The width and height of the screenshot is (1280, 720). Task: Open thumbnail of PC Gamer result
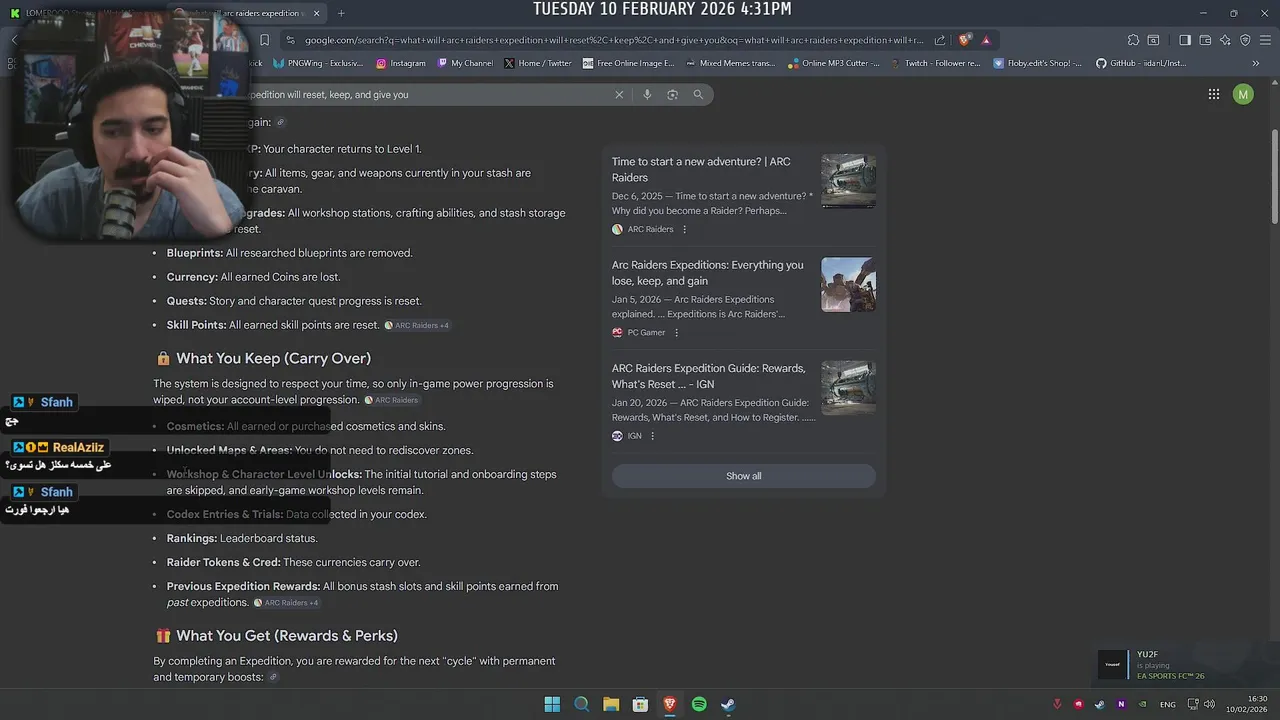849,284
